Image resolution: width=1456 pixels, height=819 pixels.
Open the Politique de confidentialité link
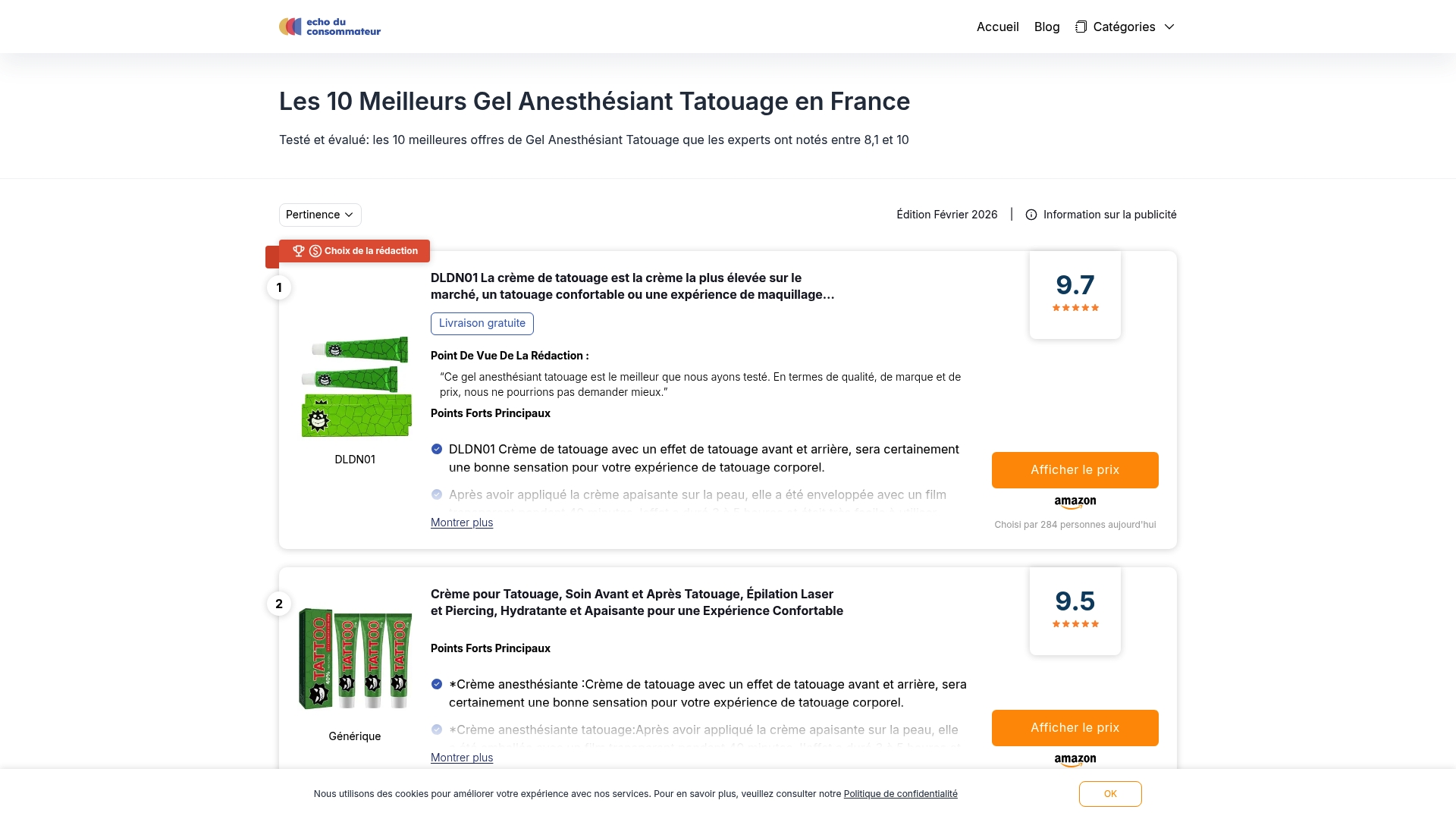[900, 794]
